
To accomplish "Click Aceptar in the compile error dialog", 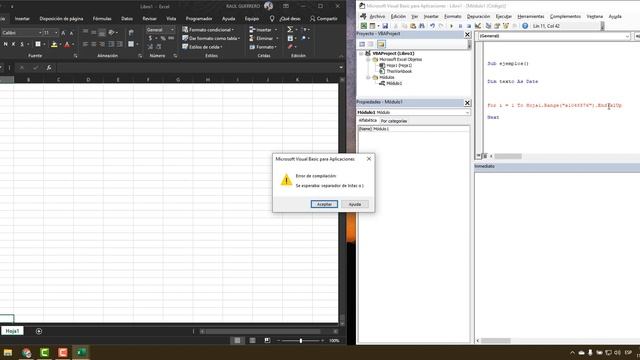I will [324, 204].
